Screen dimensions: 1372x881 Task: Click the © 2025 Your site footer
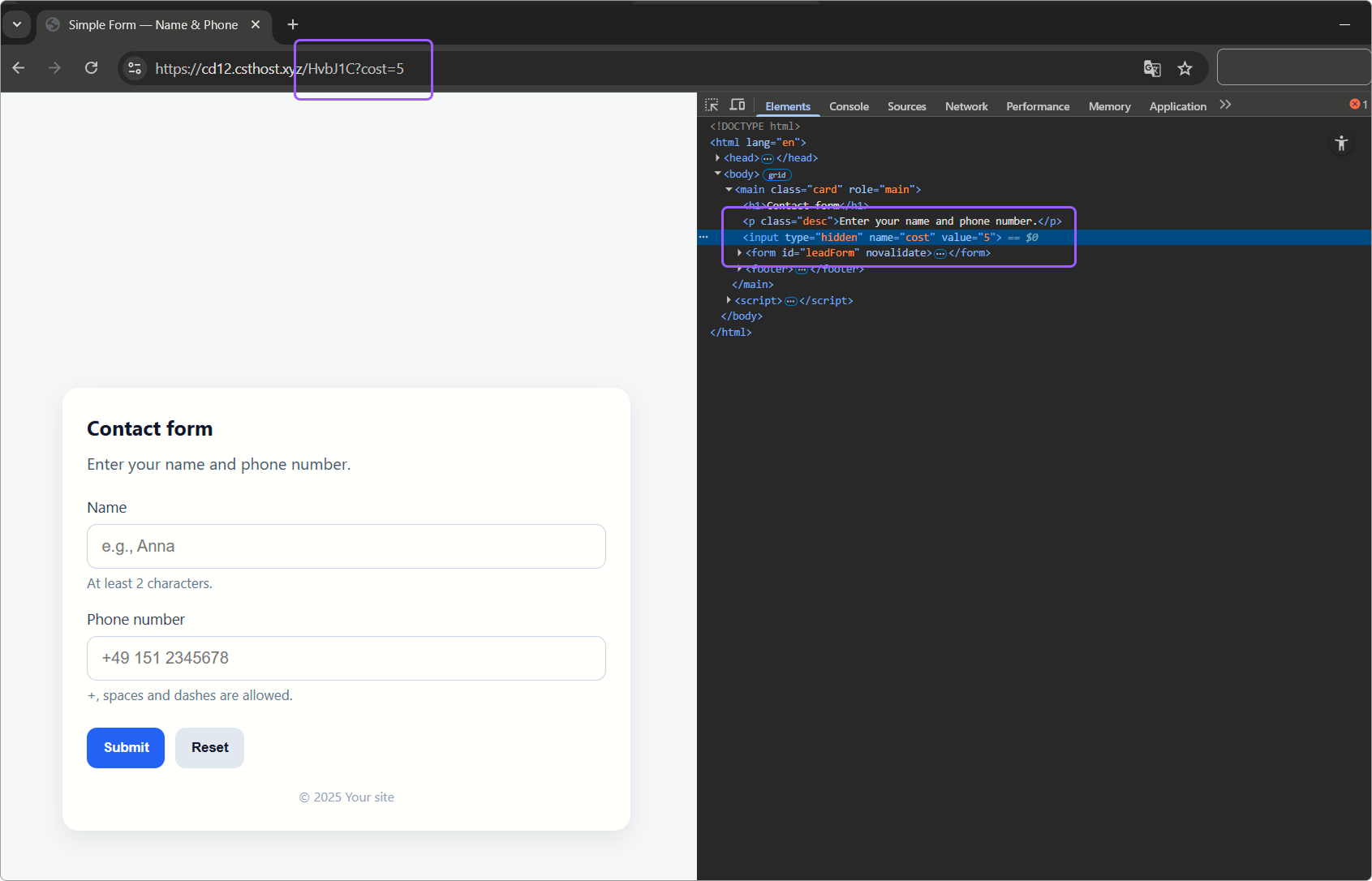pos(346,797)
